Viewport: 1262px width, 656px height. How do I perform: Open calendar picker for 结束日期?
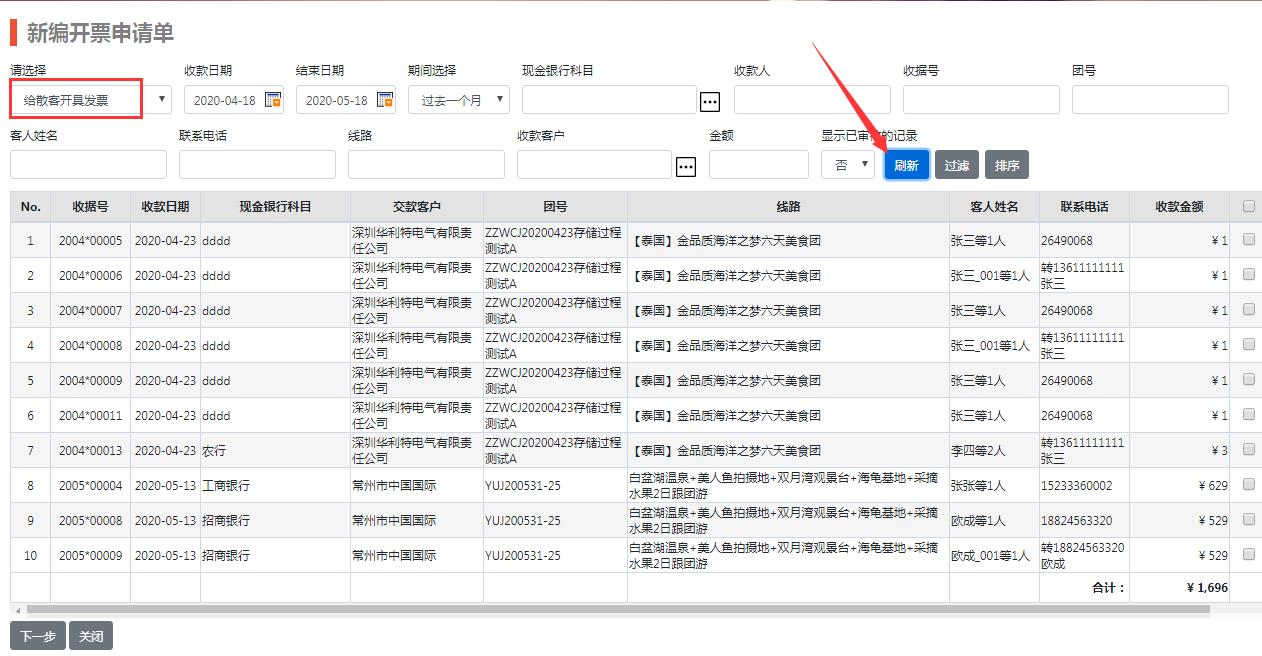tap(385, 100)
